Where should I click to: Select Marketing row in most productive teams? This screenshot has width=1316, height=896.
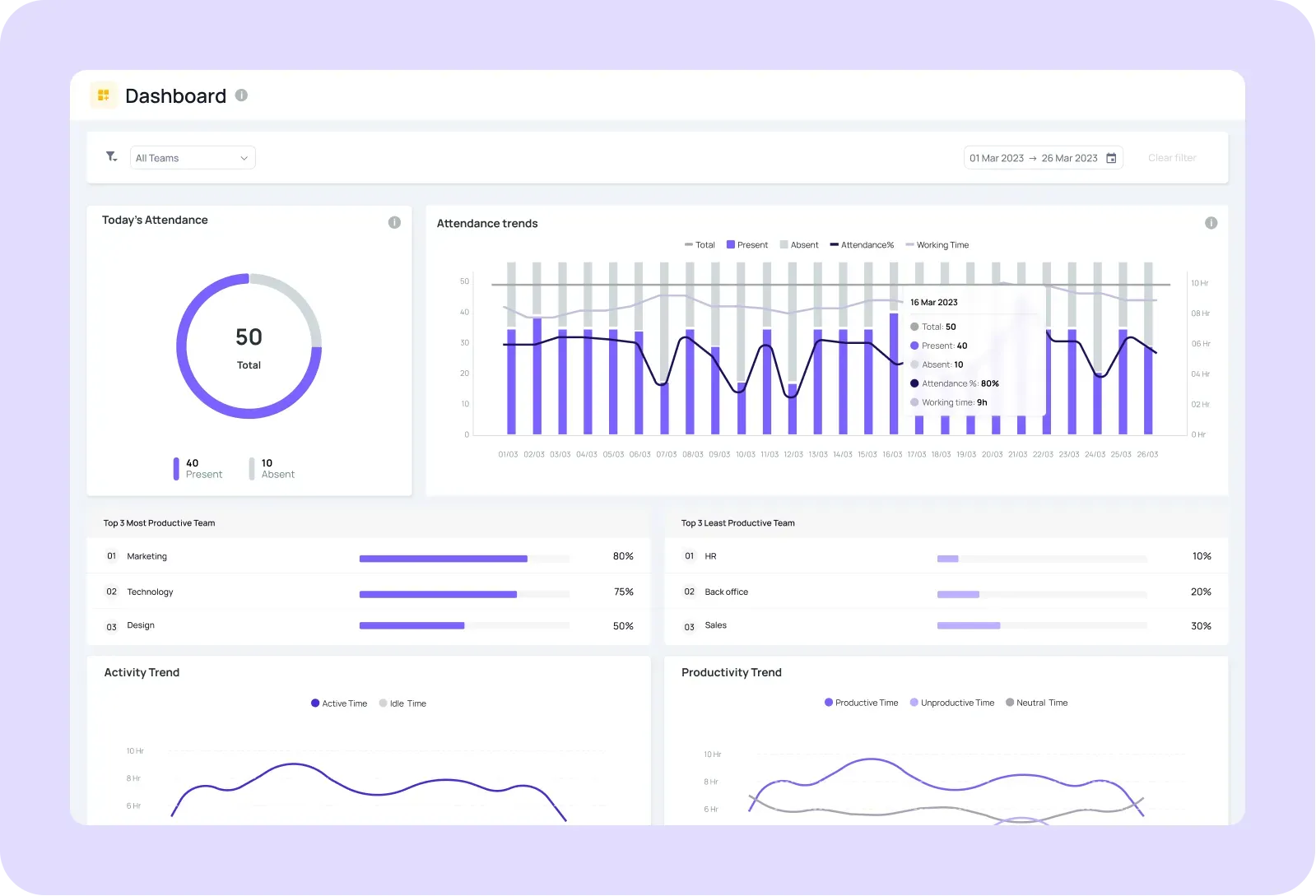[369, 556]
